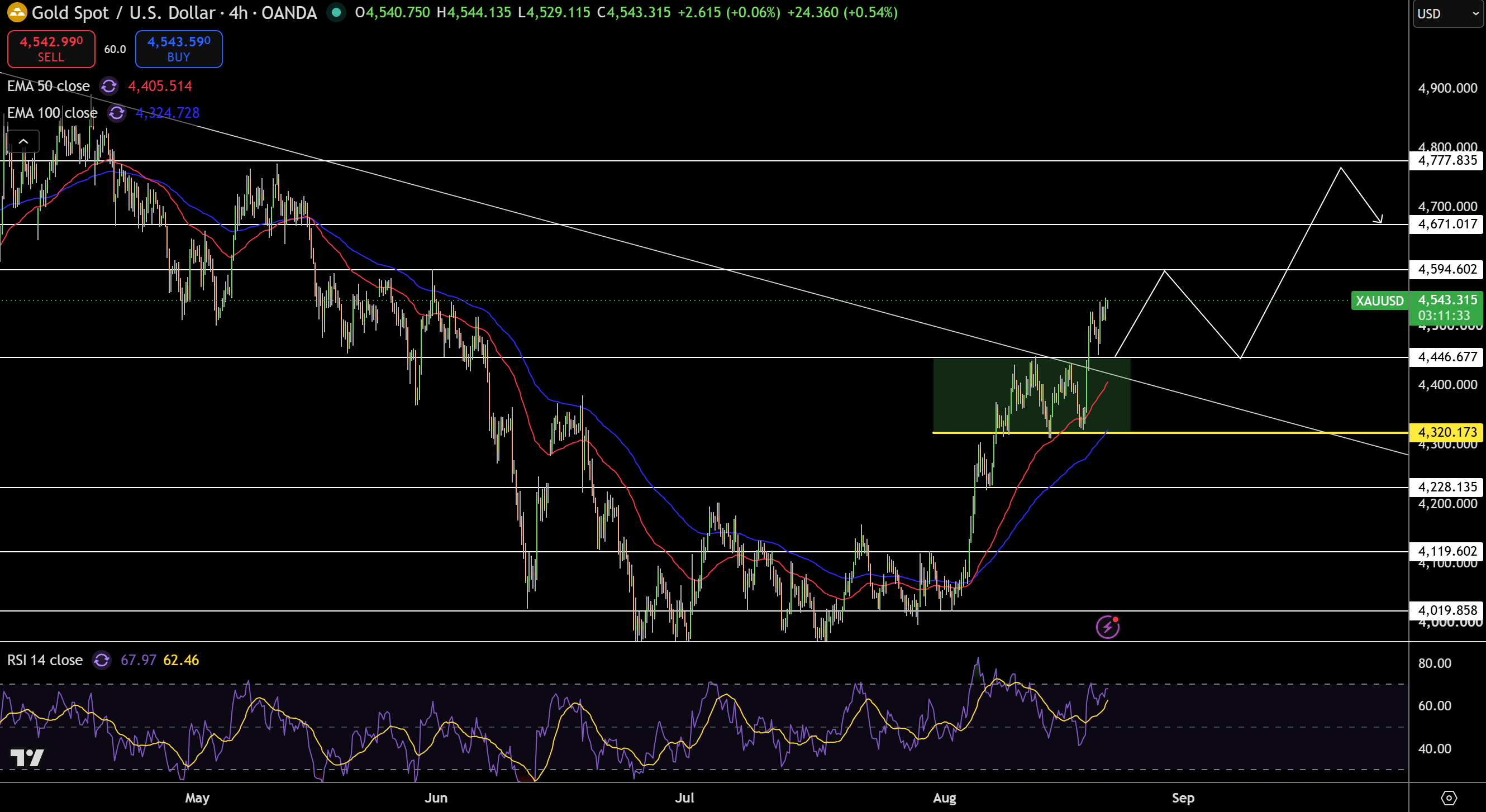Click the EMA 50 refresh circle icon
This screenshot has width=1486, height=812.
(108, 86)
